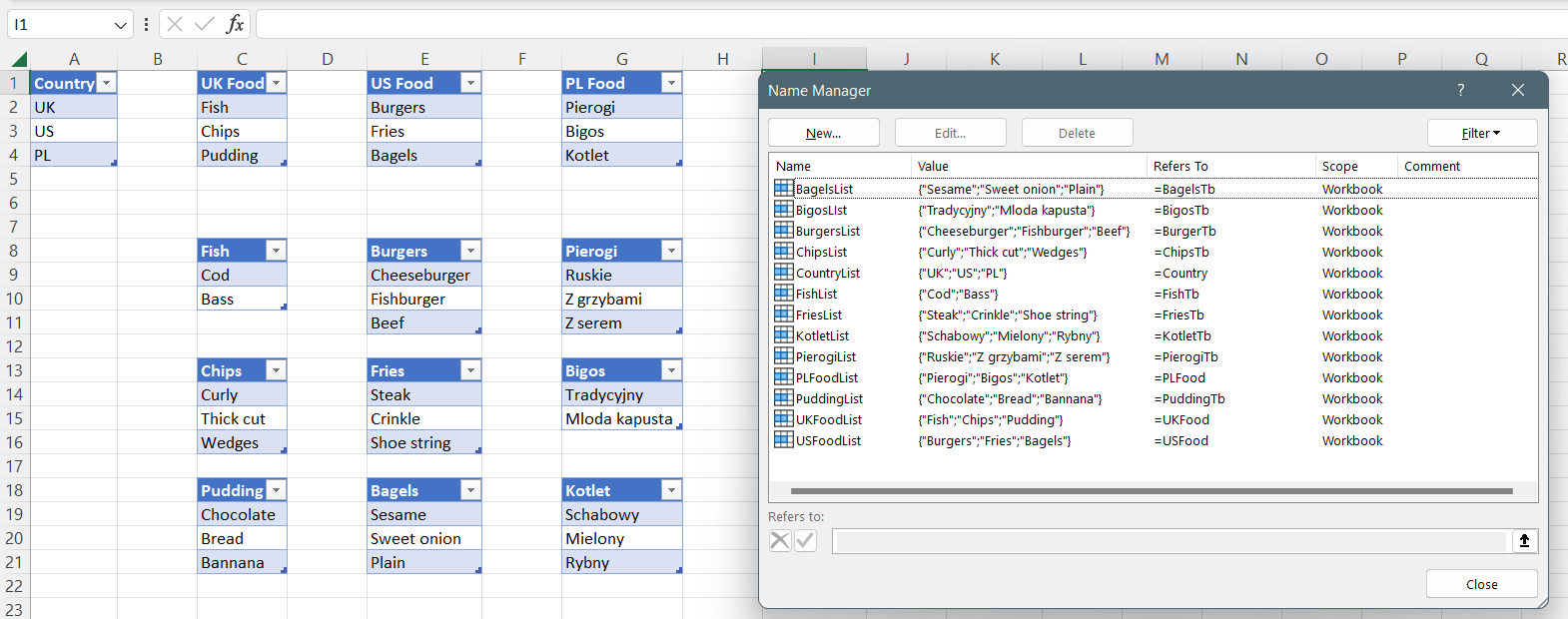Click the formula bar input area

click(911, 24)
